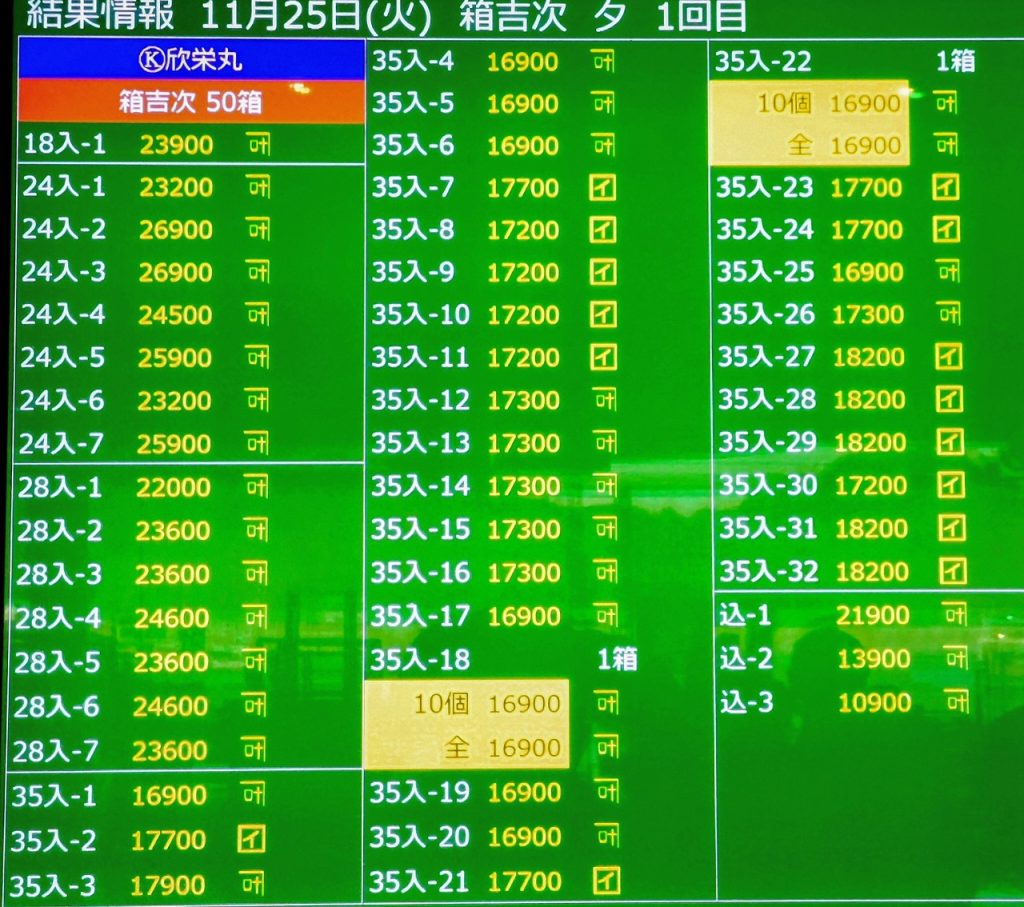The image size is (1024, 907).
Task: Click the status icon for row 28入-1
Action: pyautogui.click(x=257, y=487)
